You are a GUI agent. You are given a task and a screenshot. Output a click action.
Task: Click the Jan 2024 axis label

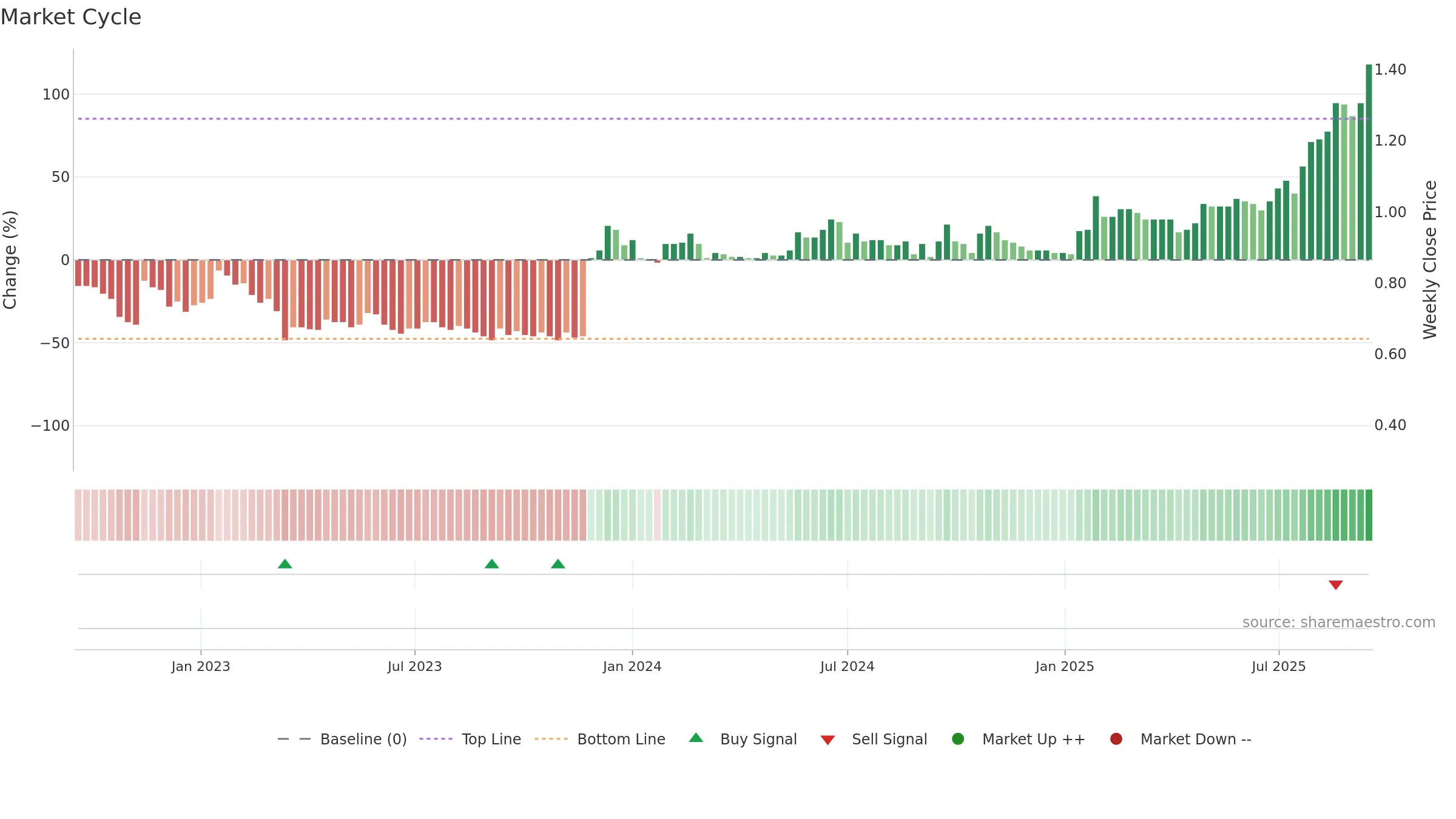(632, 667)
